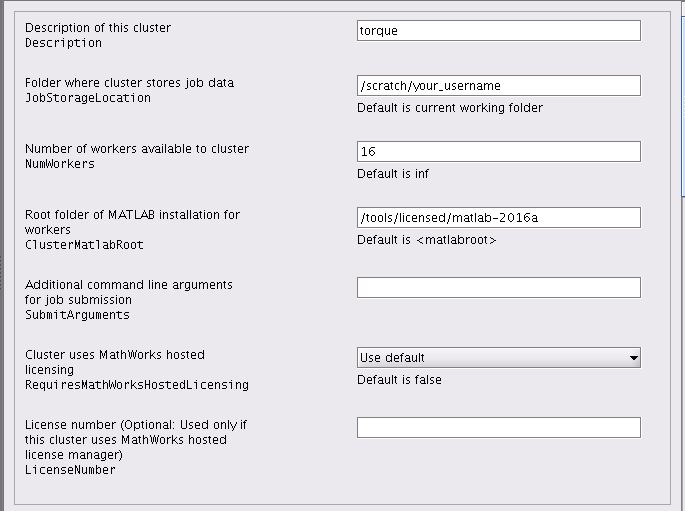This screenshot has height=511, width=685.
Task: Click "Folder where cluster stores job data" label
Action: [129, 83]
